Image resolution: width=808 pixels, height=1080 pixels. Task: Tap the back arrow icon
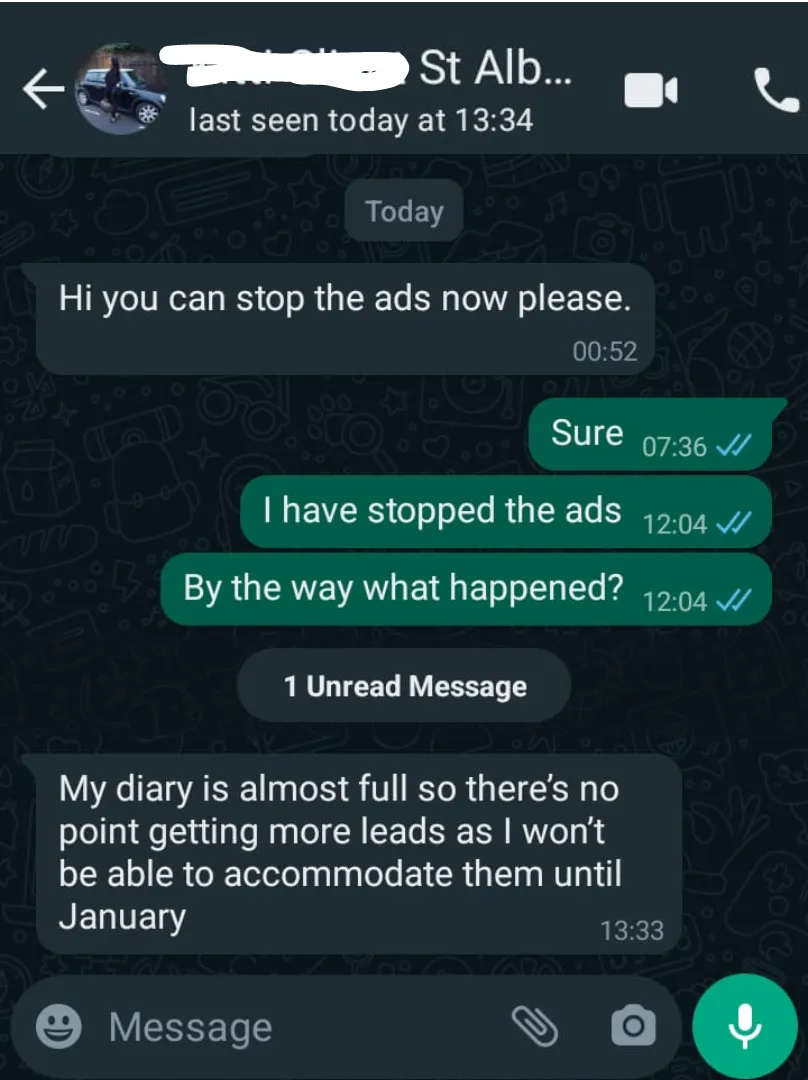pos(43,89)
